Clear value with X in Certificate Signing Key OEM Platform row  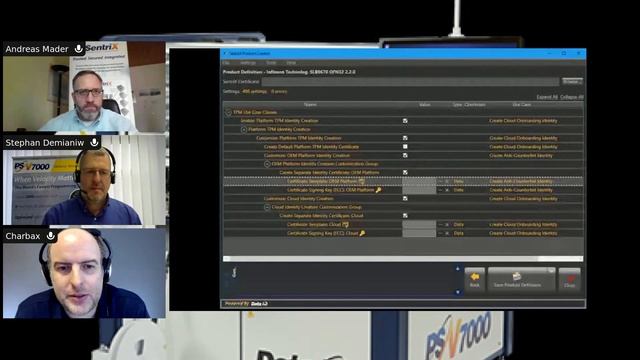point(447,190)
